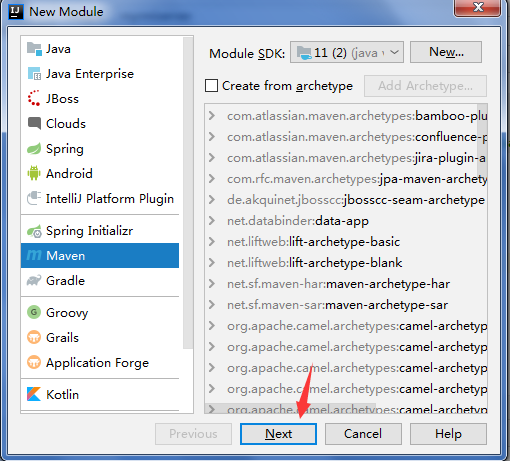510x461 pixels.
Task: Select de.akquinet.jbosscc:jbosscc-seam-archetype row
Action: [346, 200]
